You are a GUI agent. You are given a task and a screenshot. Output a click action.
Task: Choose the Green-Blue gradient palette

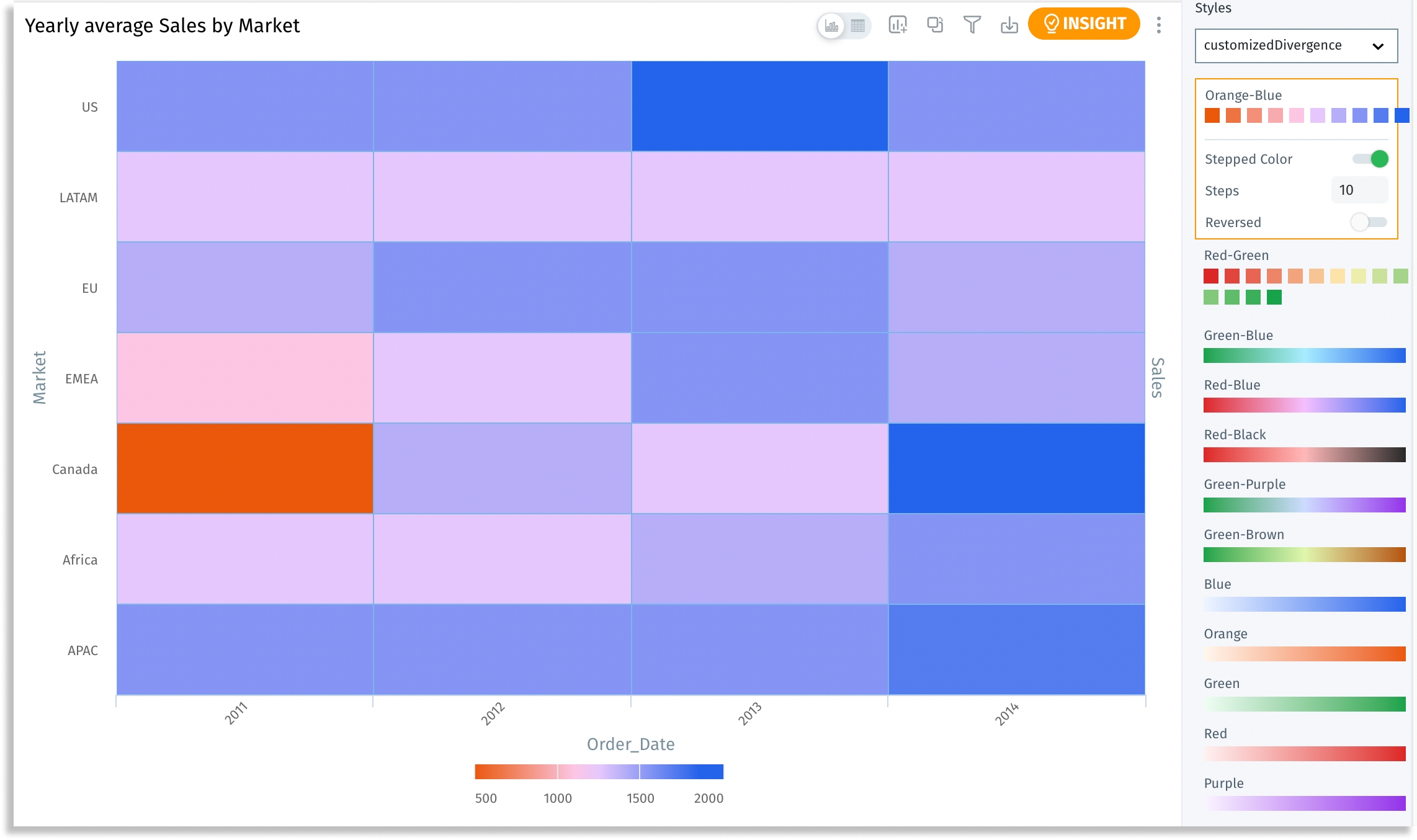[1304, 355]
